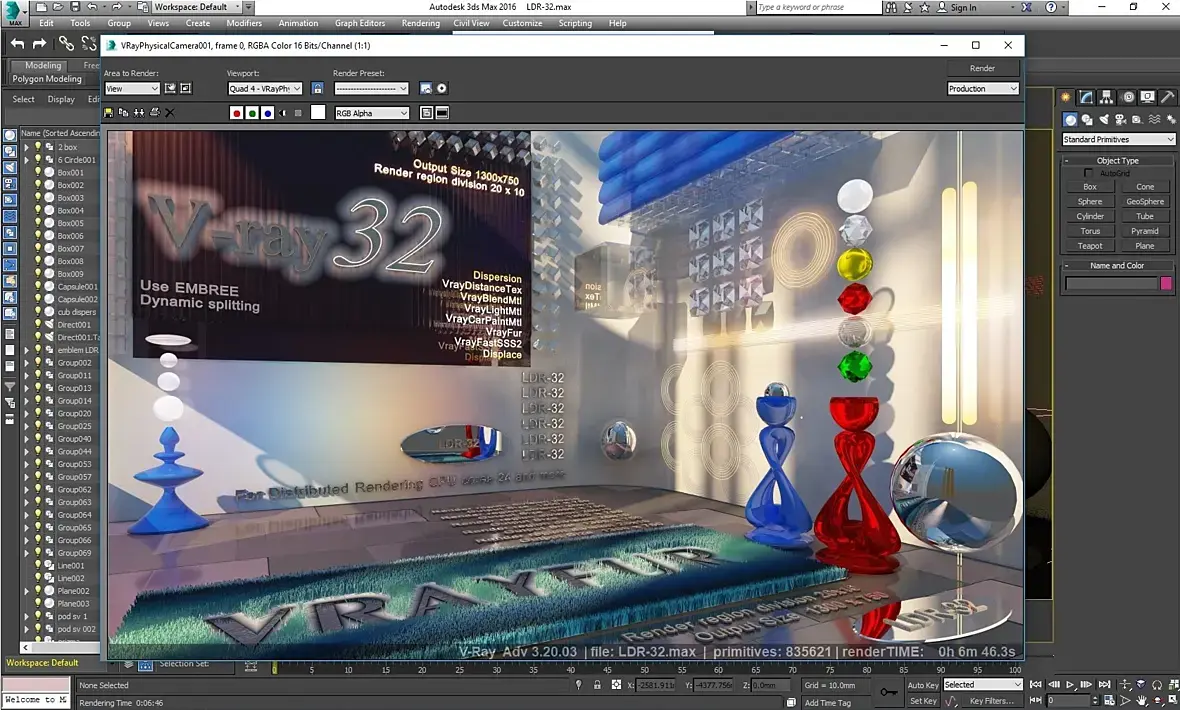Print the rendered image

pyautogui.click(x=154, y=113)
